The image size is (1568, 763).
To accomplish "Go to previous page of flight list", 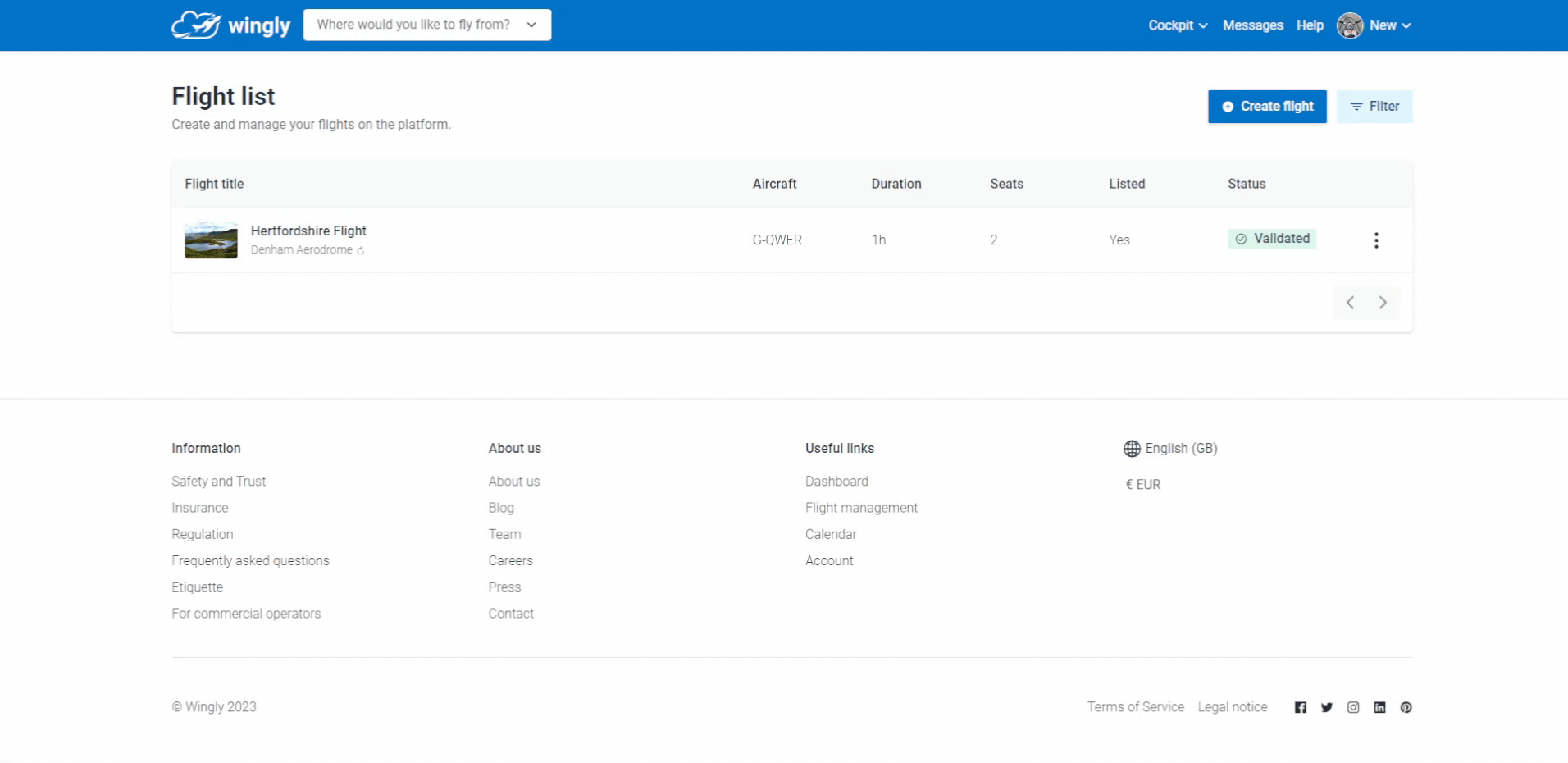I will (1350, 303).
